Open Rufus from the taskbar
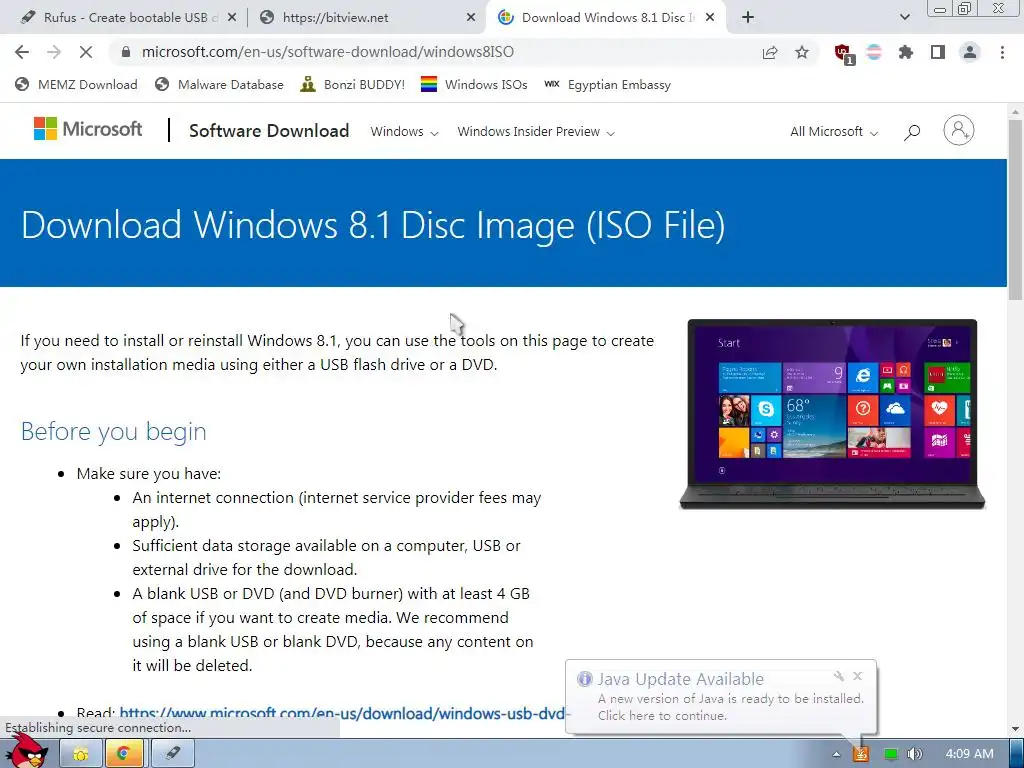 tap(172, 754)
